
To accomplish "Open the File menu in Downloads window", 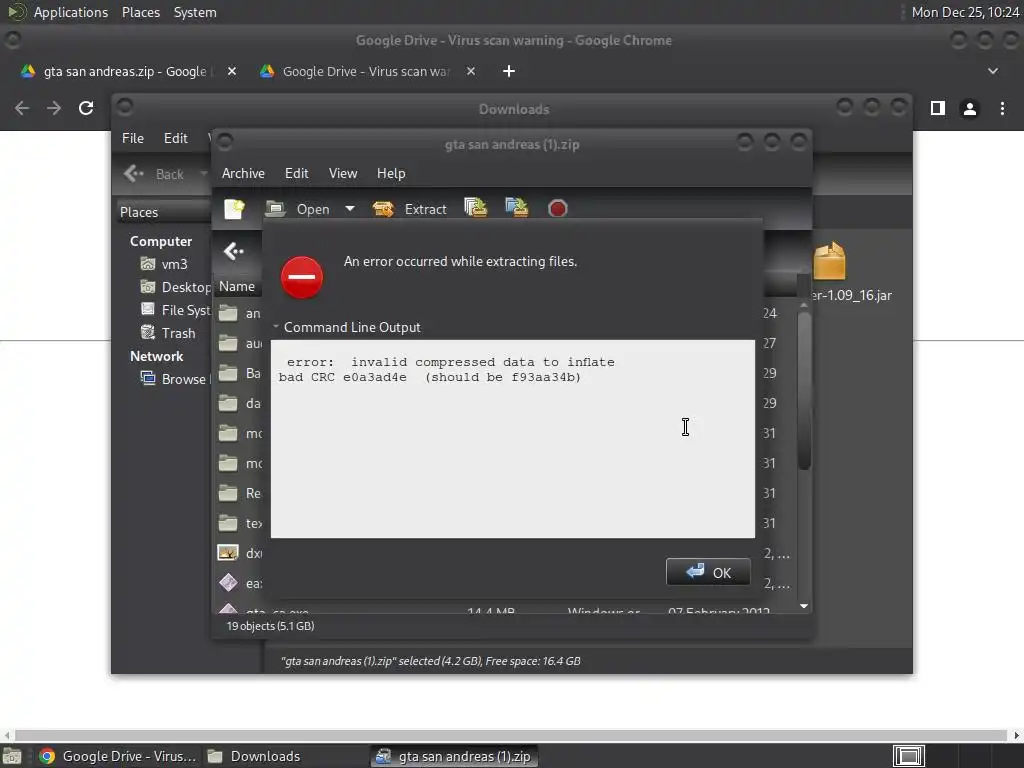I will pyautogui.click(x=133, y=138).
